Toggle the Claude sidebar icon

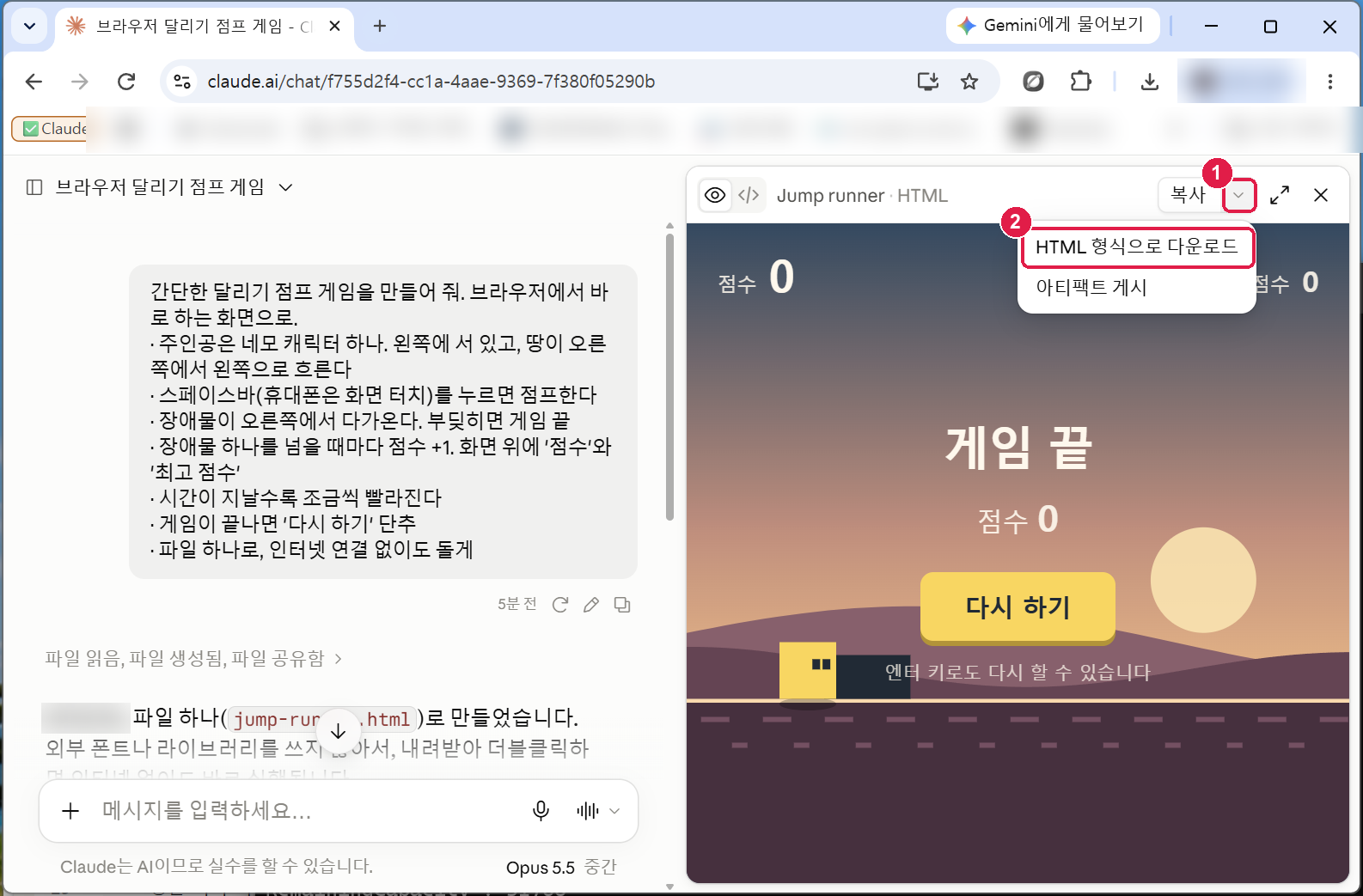[x=34, y=187]
